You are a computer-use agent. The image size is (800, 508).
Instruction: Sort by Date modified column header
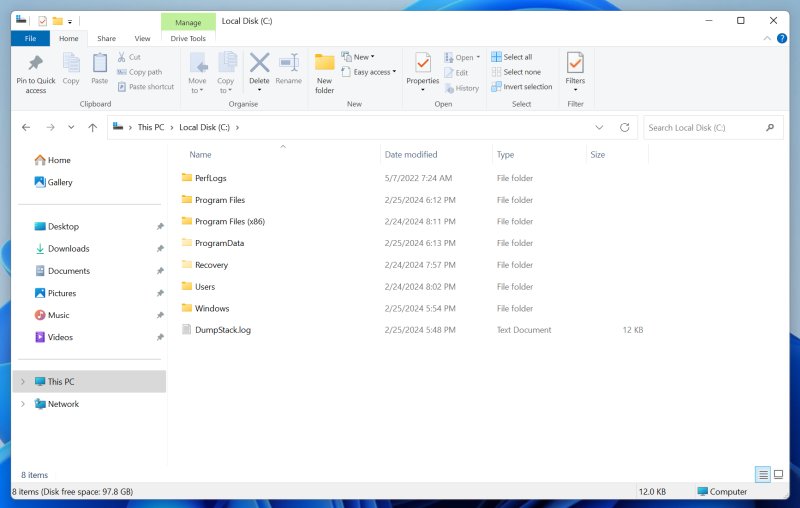pos(411,155)
